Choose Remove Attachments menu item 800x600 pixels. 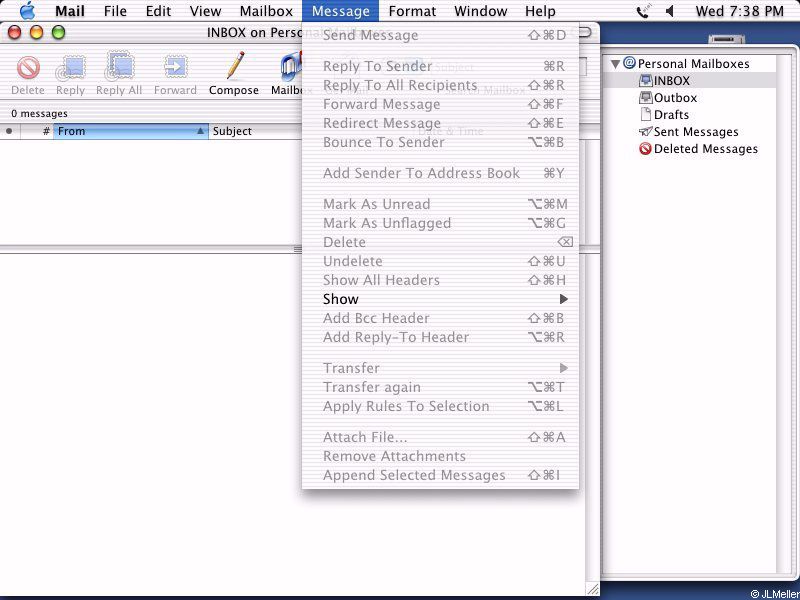tap(440, 456)
